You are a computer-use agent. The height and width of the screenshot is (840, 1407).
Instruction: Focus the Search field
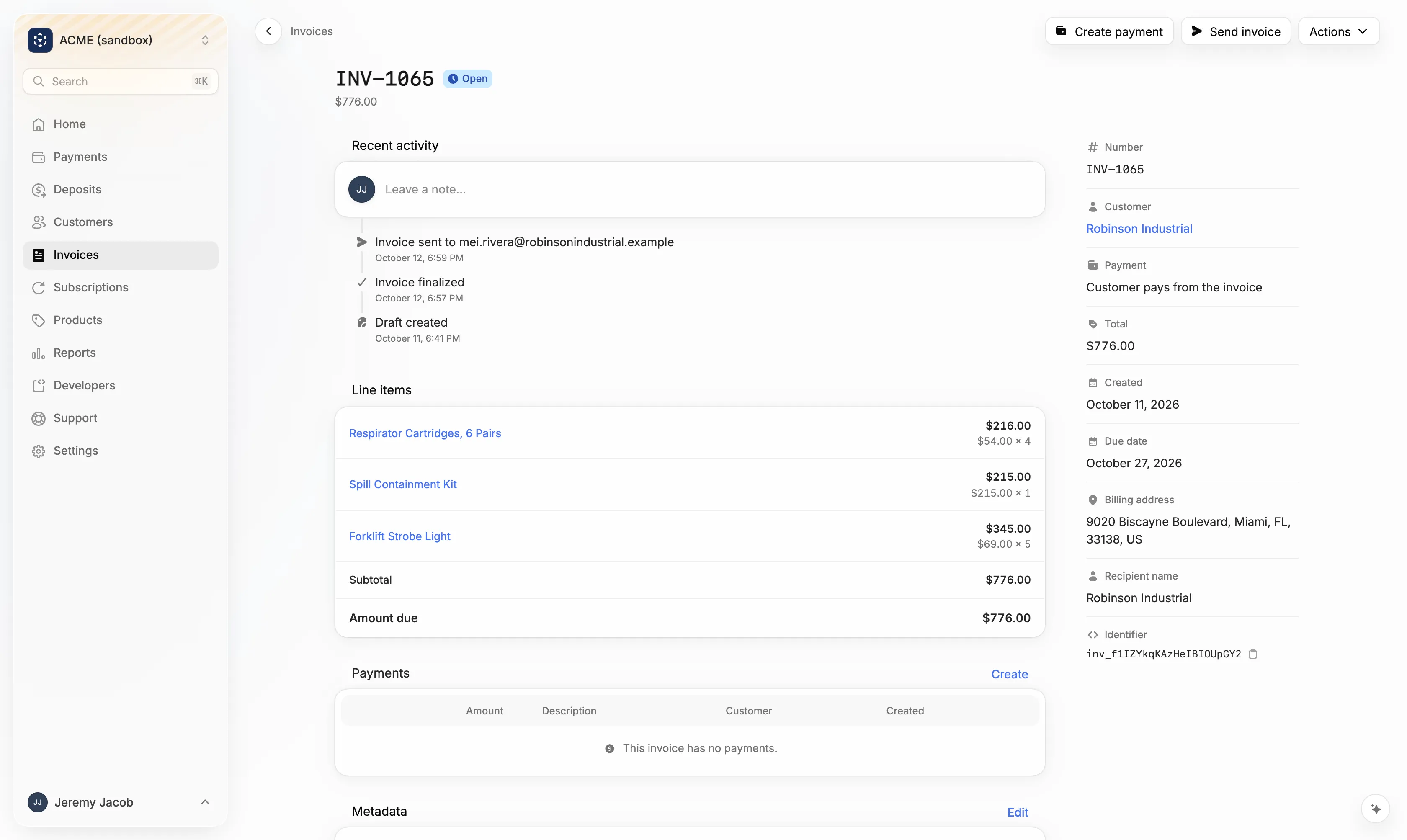pyautogui.click(x=120, y=82)
